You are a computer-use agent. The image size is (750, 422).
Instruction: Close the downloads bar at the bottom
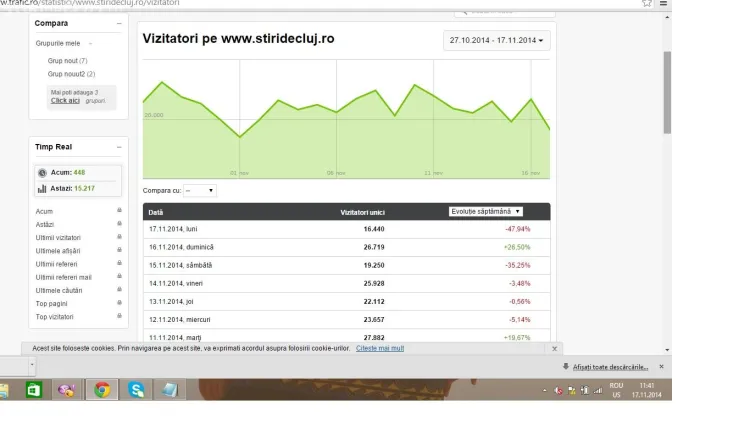[x=661, y=367]
